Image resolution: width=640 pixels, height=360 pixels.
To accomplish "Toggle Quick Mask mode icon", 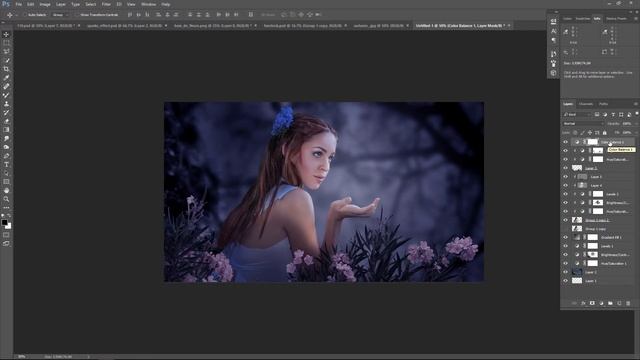I will (6, 235).
